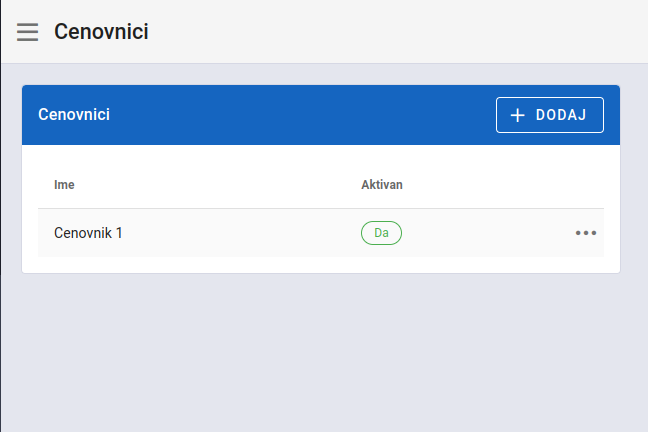Click the grey margin left of the card
The height and width of the screenshot is (432, 648).
(x=12, y=179)
